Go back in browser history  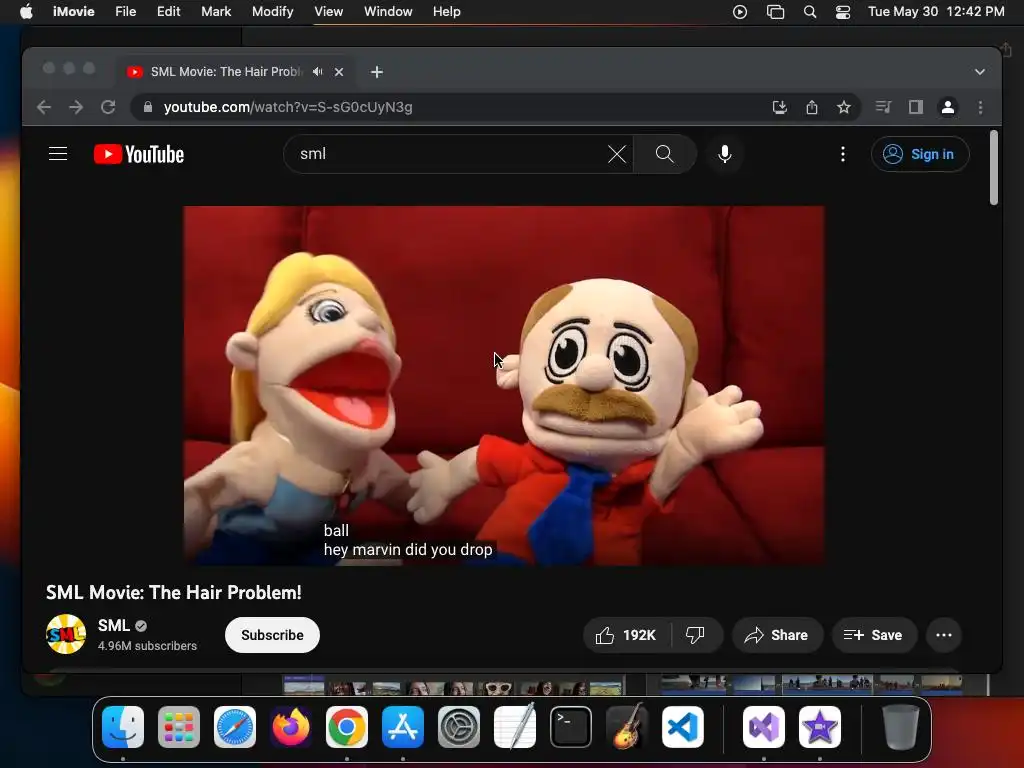(x=44, y=107)
